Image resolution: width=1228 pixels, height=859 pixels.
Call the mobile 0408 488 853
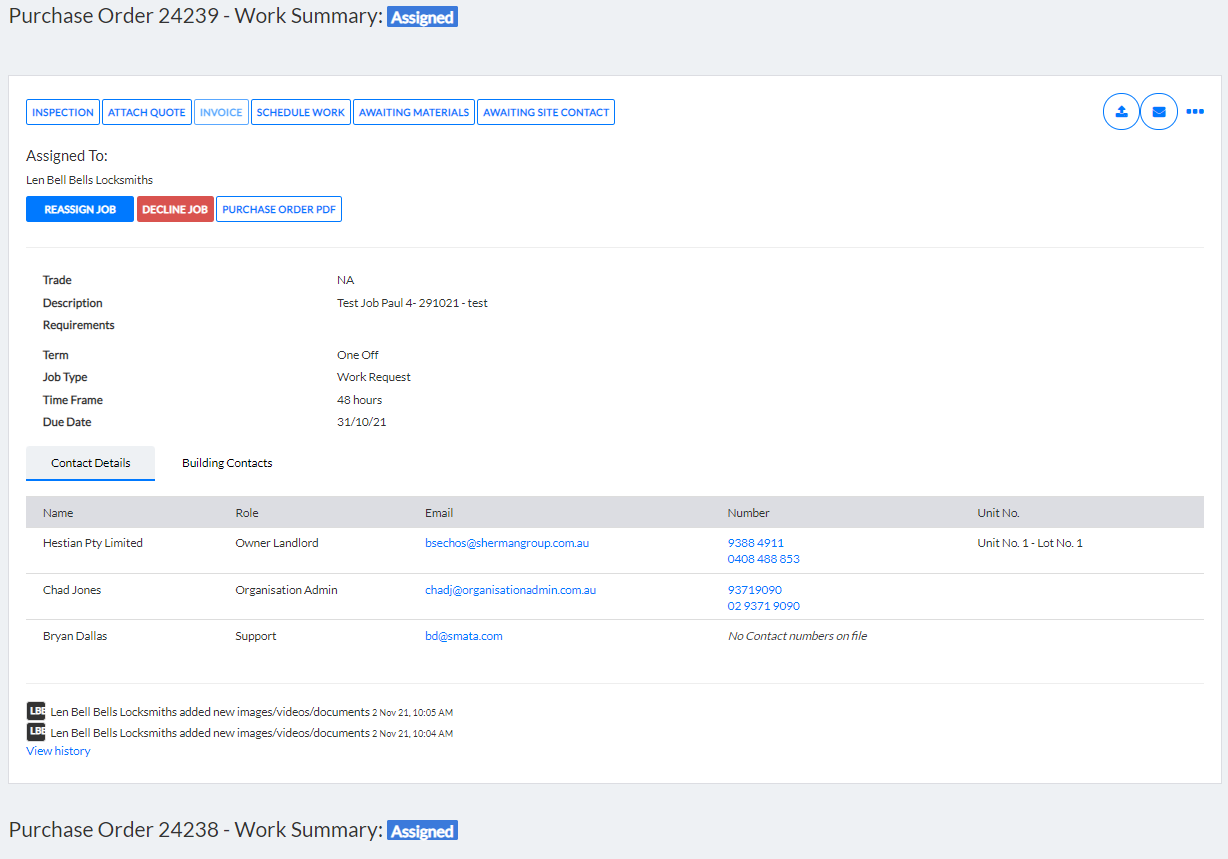[x=764, y=559]
